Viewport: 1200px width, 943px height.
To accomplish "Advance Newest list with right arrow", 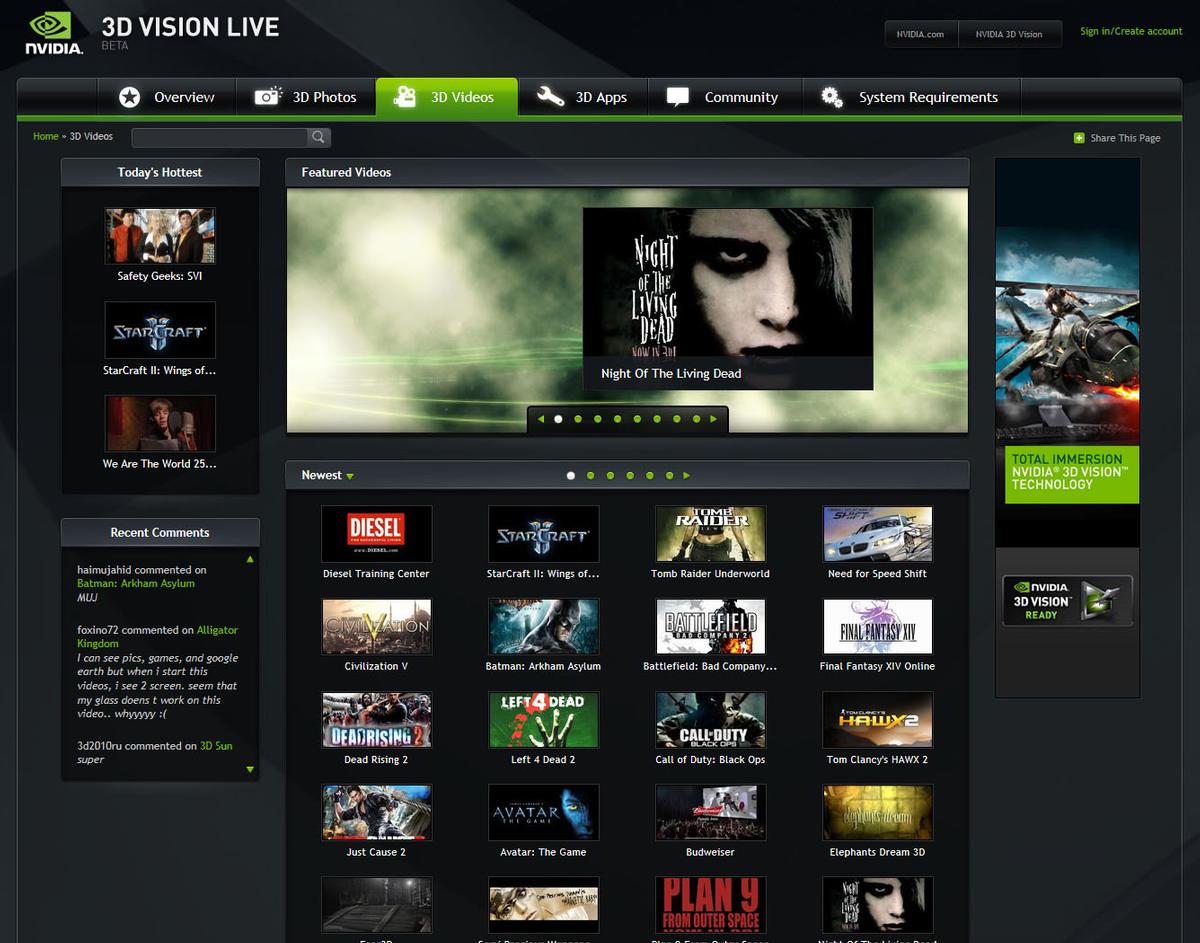I will [x=687, y=476].
